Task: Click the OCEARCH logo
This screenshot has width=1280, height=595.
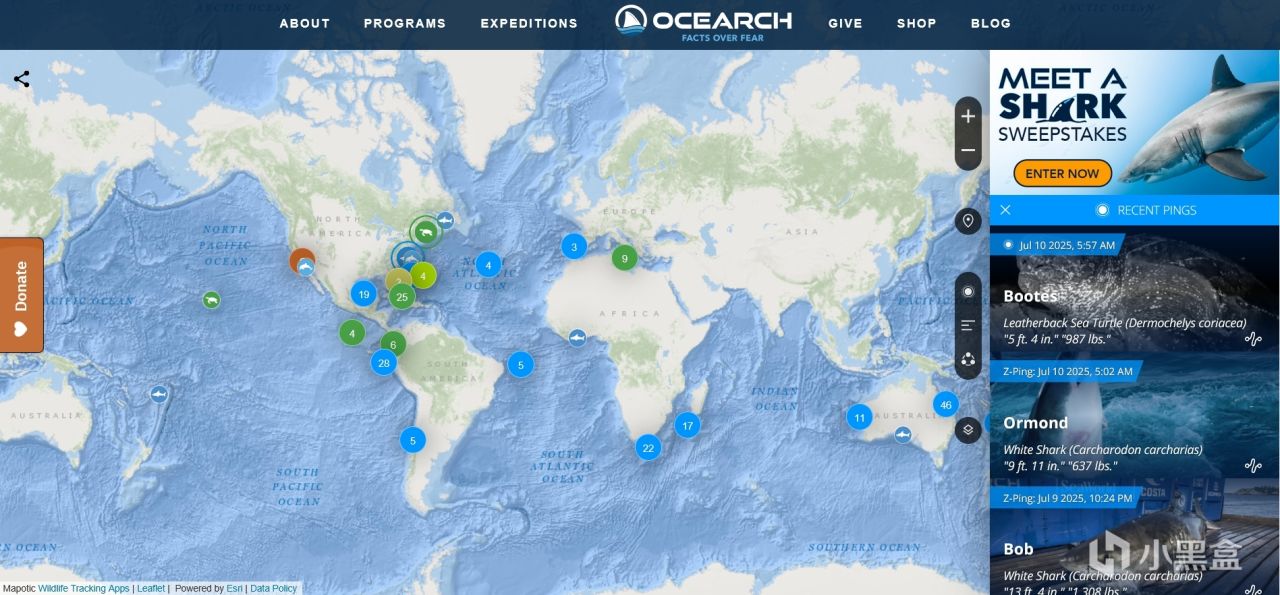Action: point(703,22)
